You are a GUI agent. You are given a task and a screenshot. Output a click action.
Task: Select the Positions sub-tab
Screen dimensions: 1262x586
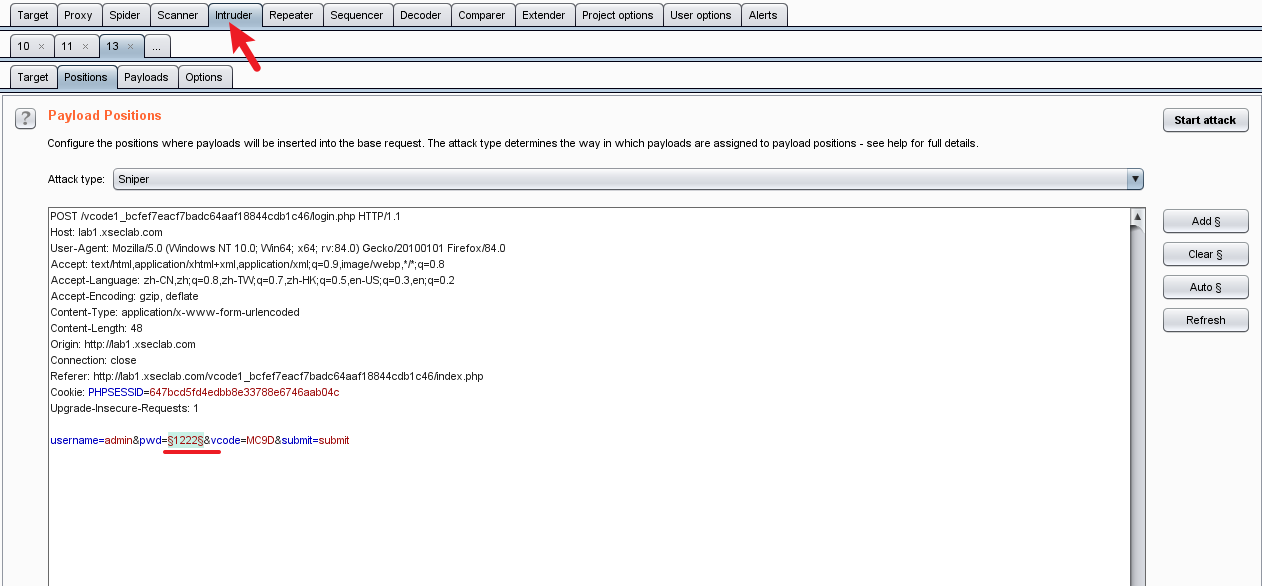(86, 77)
